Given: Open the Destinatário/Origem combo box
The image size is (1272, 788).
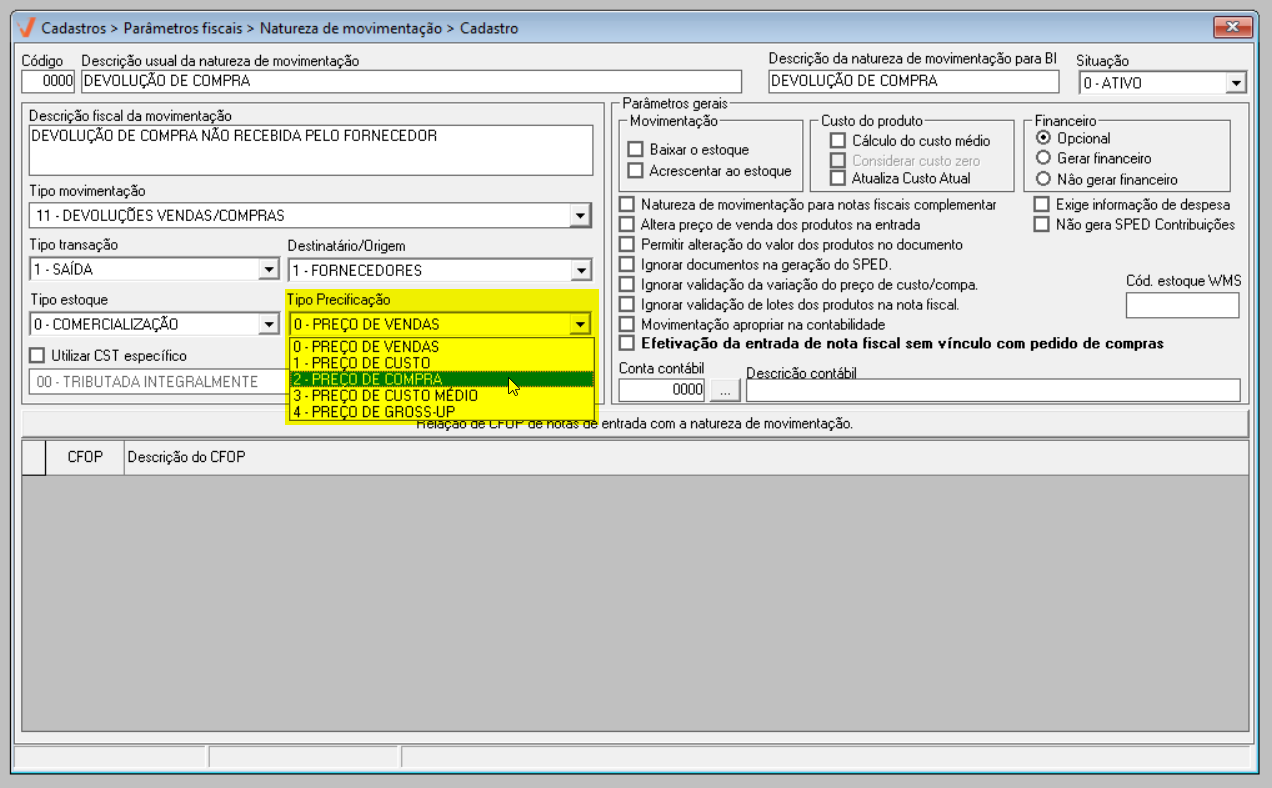Looking at the screenshot, I should [x=581, y=270].
